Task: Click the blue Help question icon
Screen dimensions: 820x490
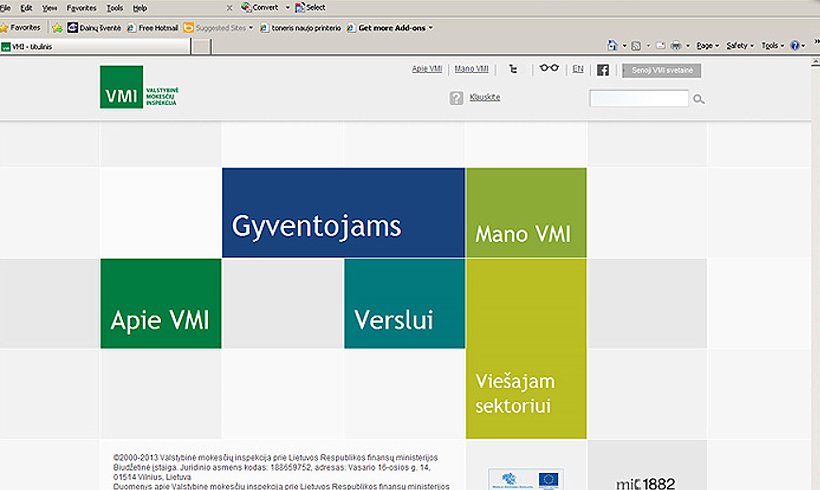Action: click(795, 45)
